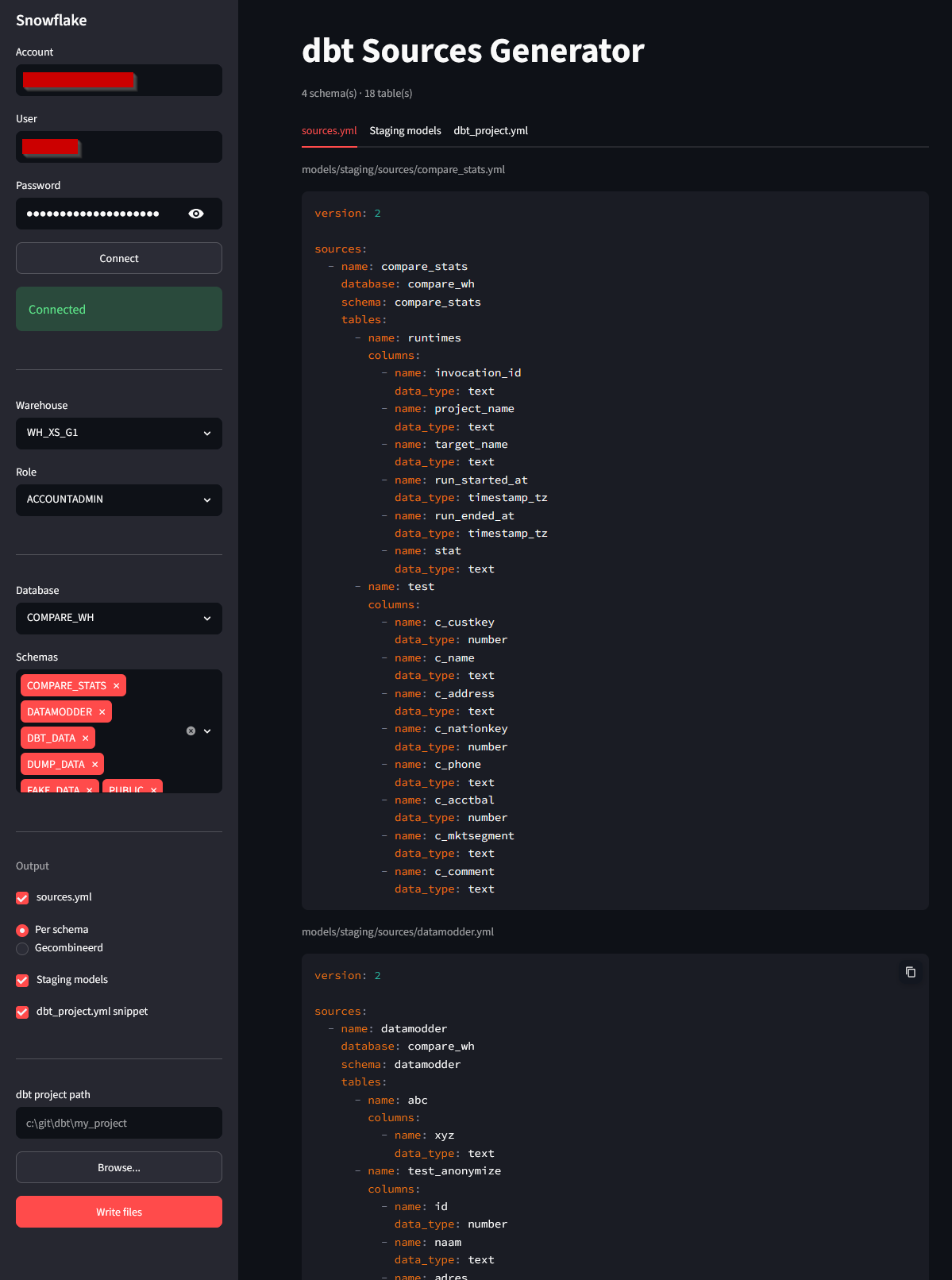Click the path models/staging/sources/compare_stats.yml
The height and width of the screenshot is (1280, 952).
pos(403,170)
